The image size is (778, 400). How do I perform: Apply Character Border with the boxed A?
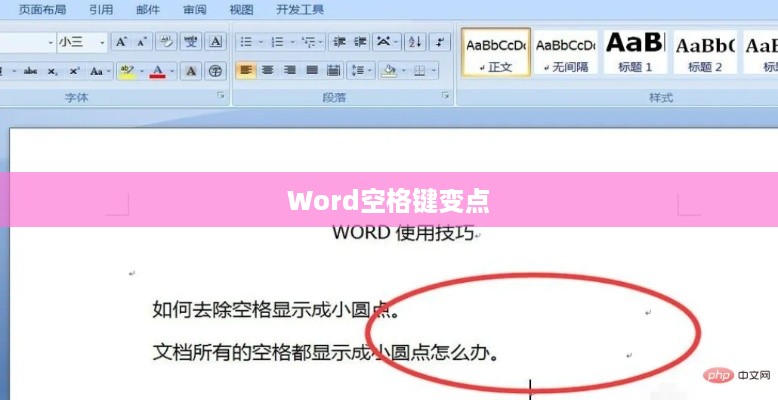click(x=215, y=42)
